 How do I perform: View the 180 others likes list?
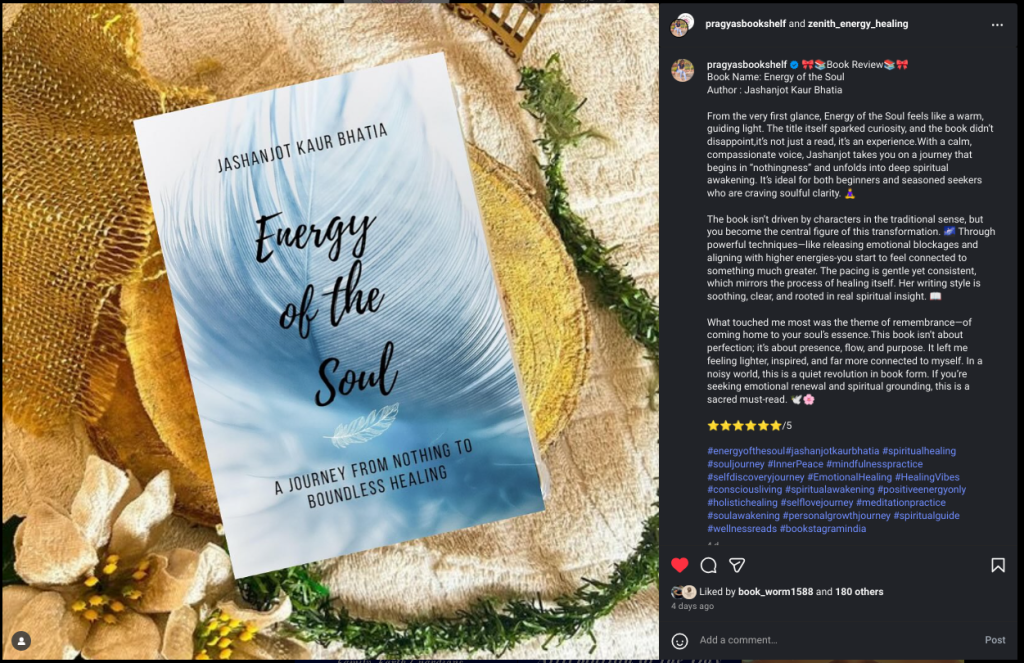click(x=859, y=592)
